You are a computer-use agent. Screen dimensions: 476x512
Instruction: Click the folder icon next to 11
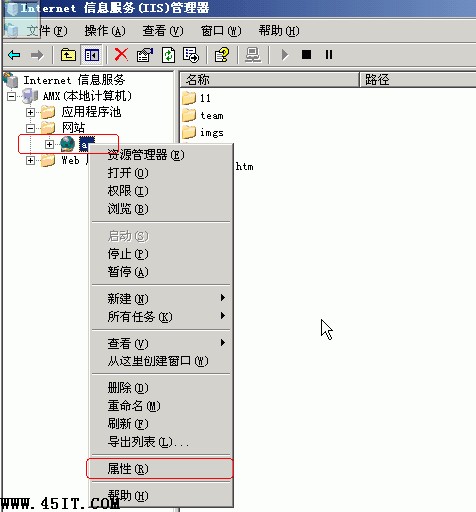[x=189, y=98]
